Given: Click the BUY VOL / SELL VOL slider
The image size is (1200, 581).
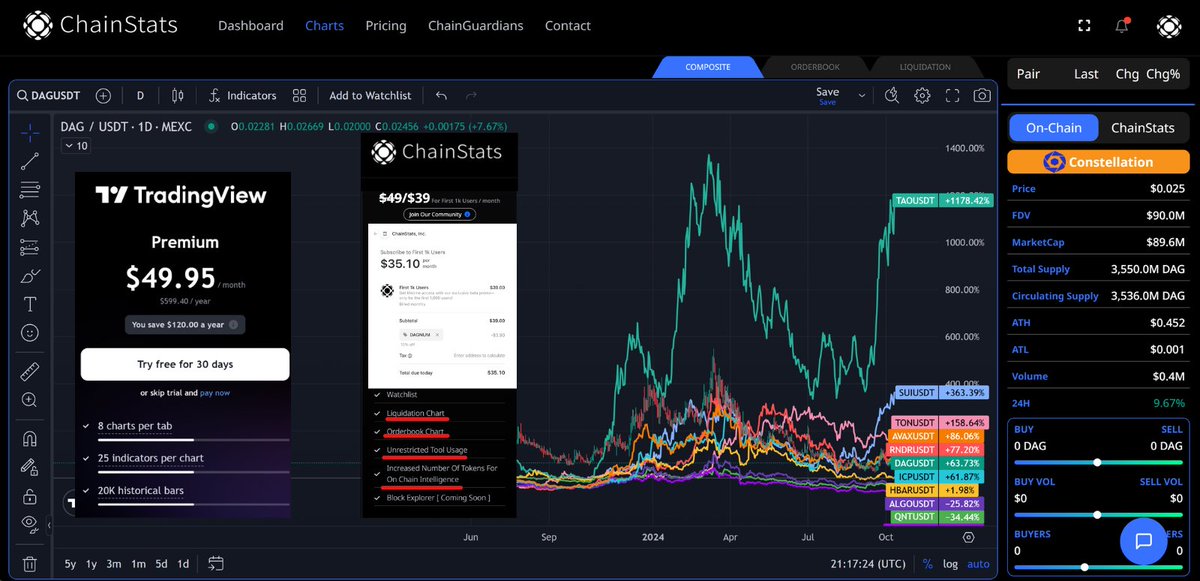Looking at the screenshot, I should click(x=1098, y=515).
